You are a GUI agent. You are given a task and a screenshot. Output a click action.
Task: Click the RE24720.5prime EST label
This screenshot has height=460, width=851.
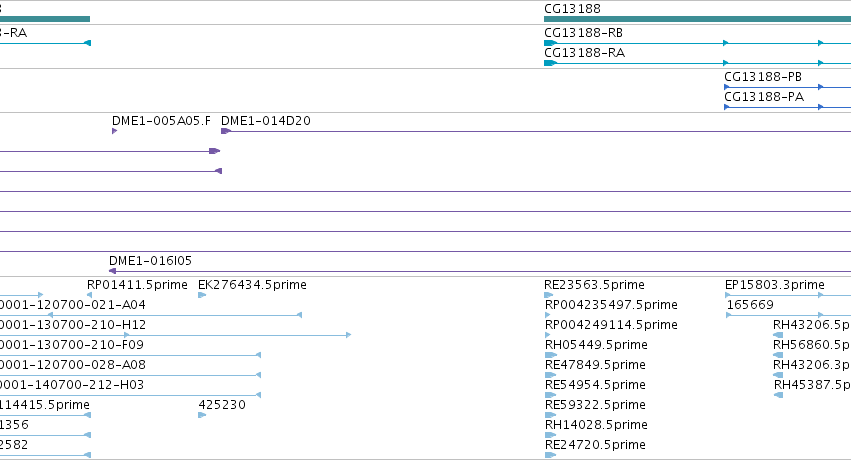pyautogui.click(x=595, y=445)
